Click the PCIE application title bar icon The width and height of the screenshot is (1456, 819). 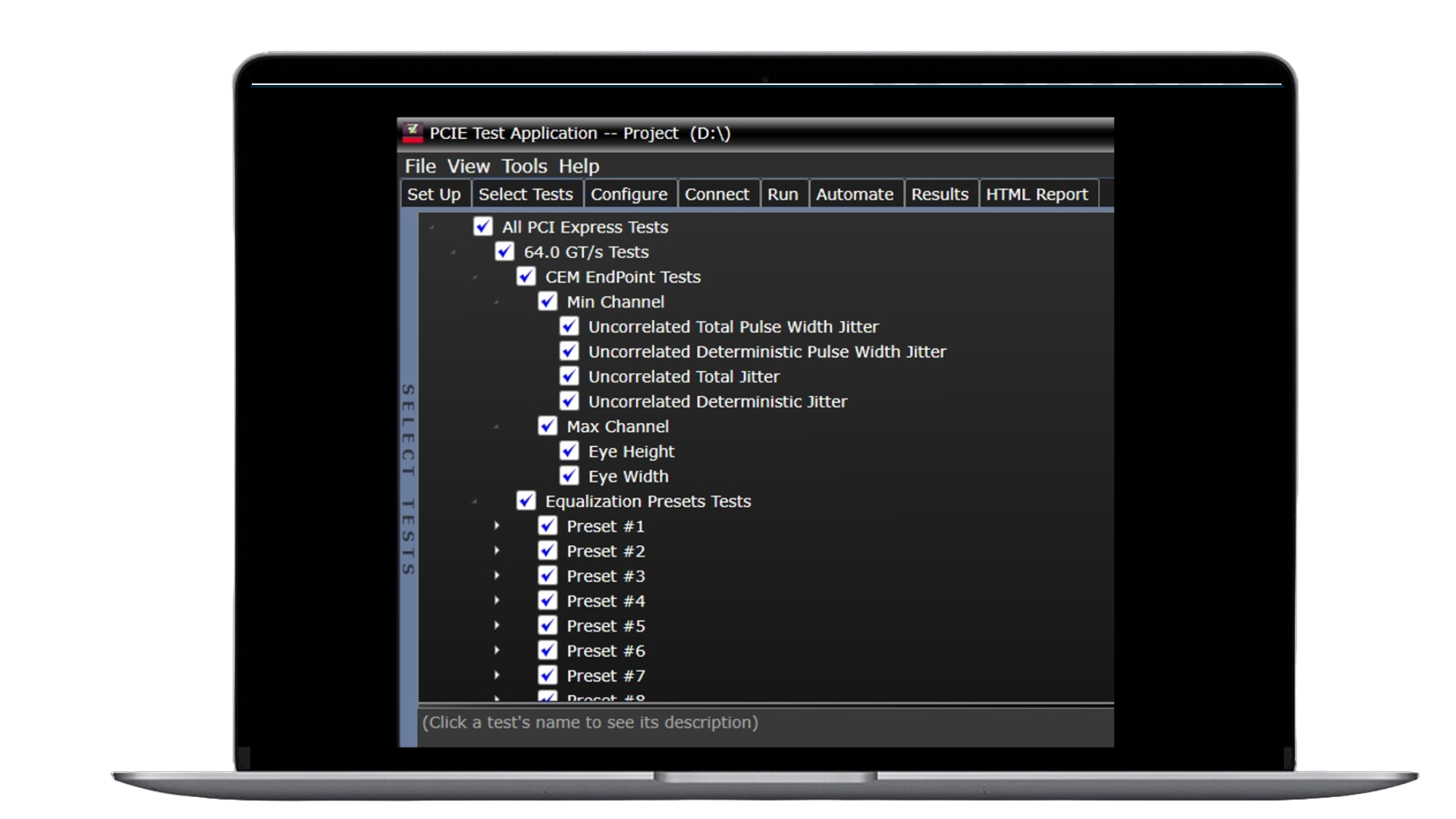point(412,133)
